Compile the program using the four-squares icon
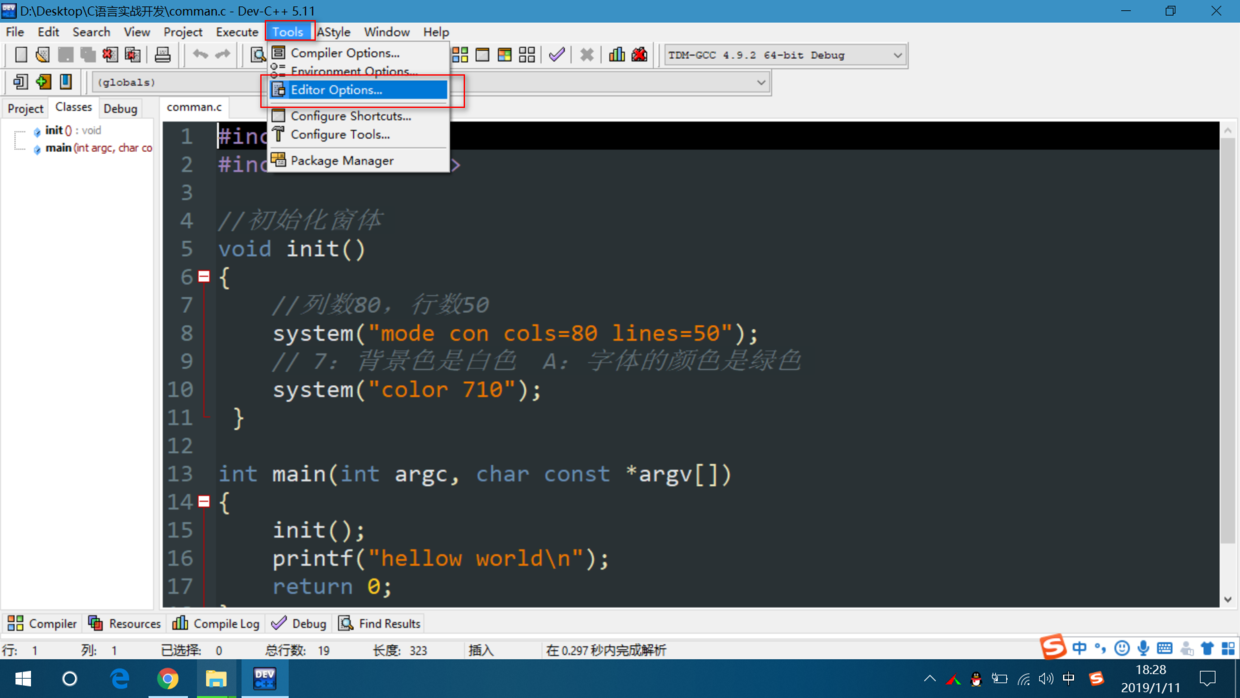 click(x=460, y=55)
